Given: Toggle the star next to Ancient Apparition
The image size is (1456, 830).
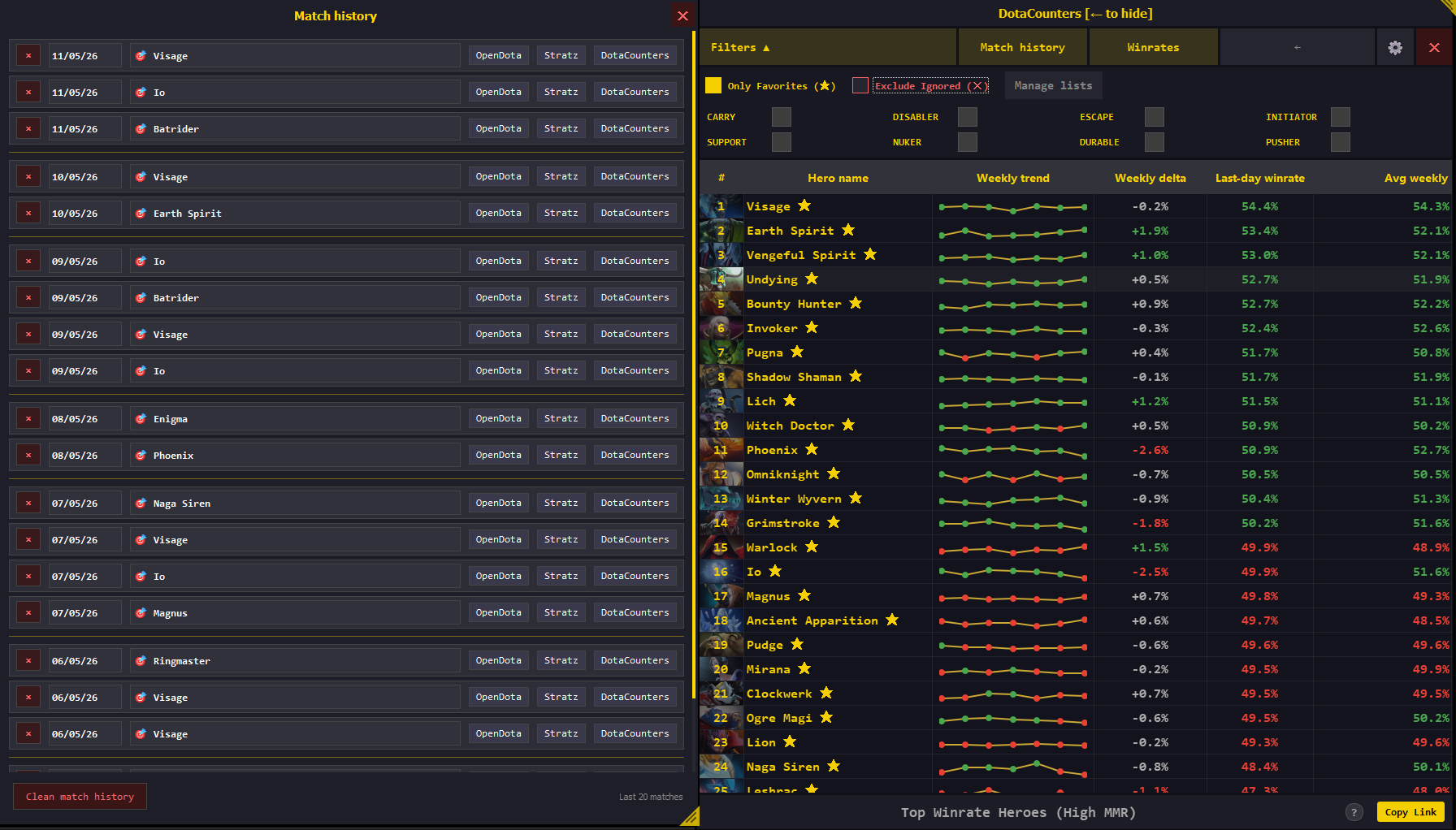Looking at the screenshot, I should pos(892,620).
